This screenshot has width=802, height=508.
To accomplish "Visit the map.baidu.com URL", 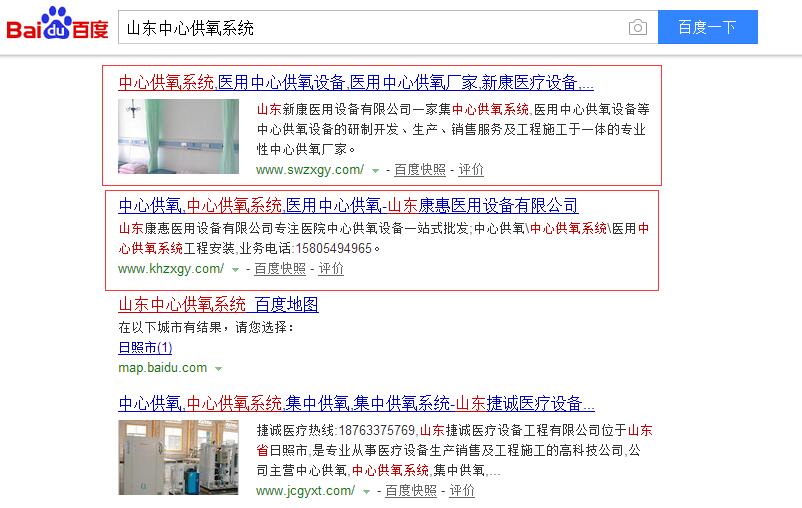I will (163, 368).
